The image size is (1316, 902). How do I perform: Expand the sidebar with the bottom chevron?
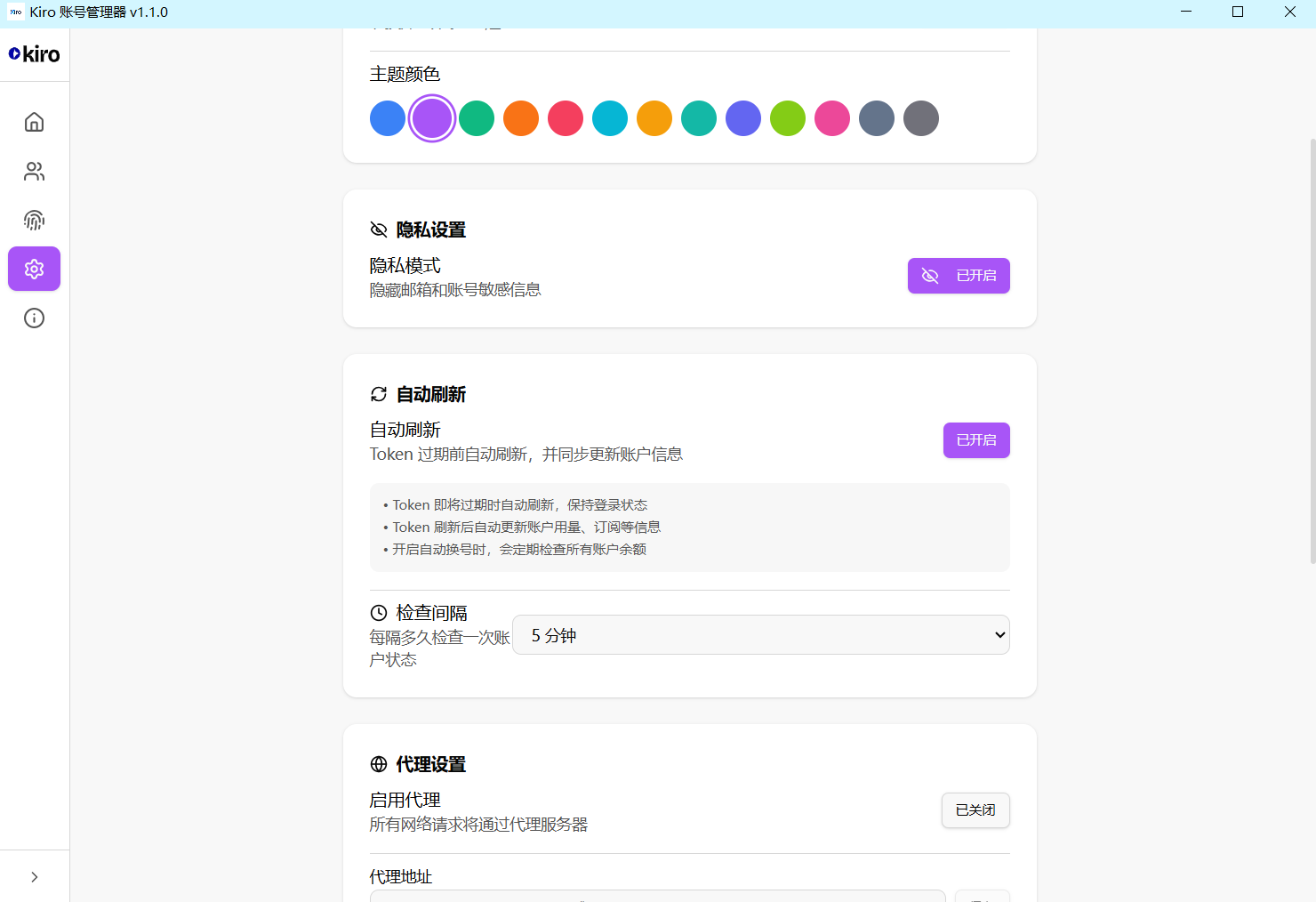pos(34,877)
